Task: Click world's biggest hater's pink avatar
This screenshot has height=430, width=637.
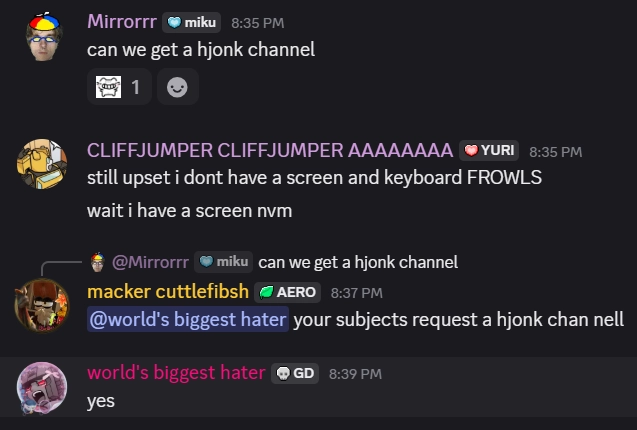Action: 42,387
